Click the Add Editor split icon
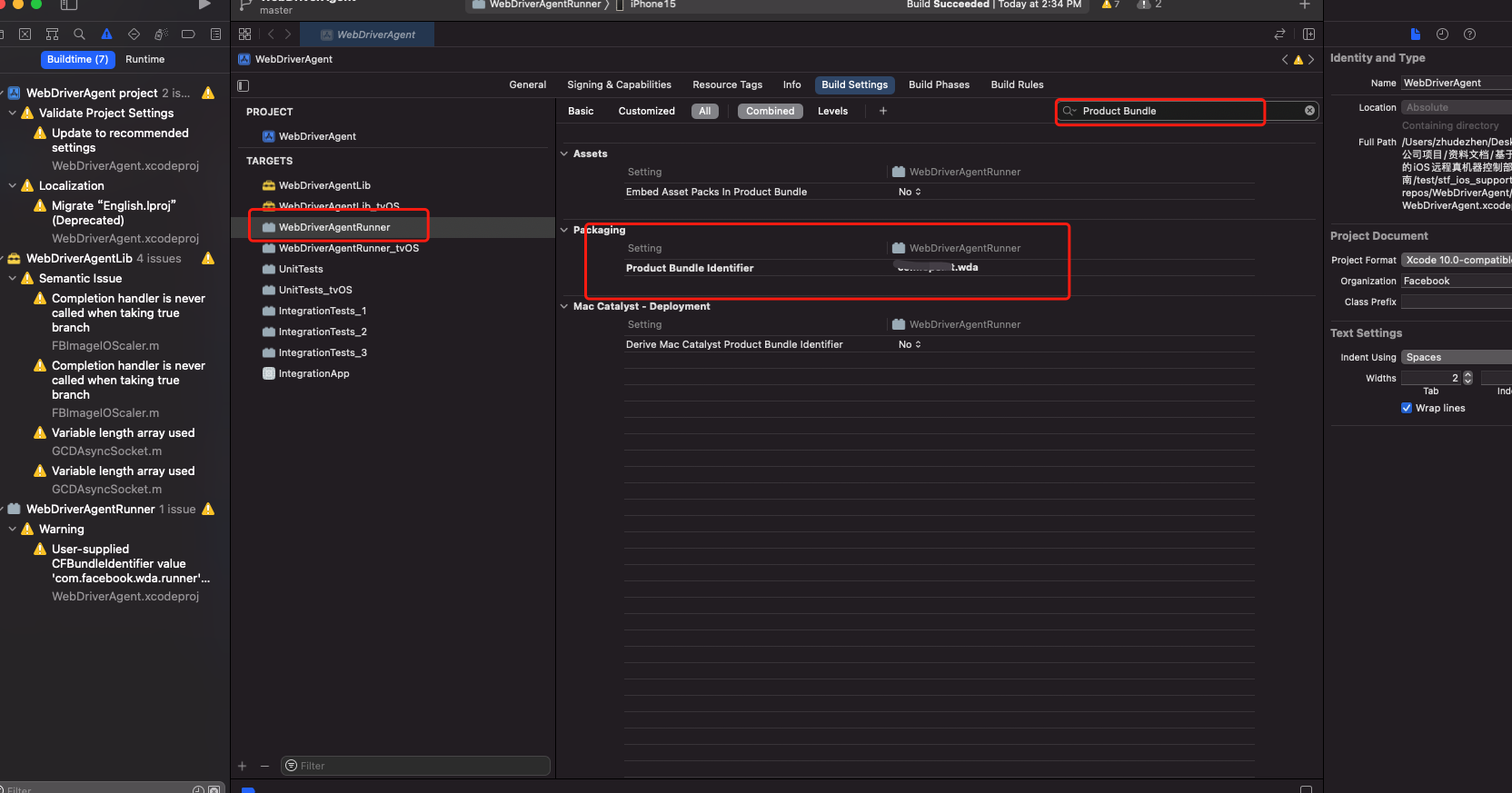1512x793 pixels. 1308,35
